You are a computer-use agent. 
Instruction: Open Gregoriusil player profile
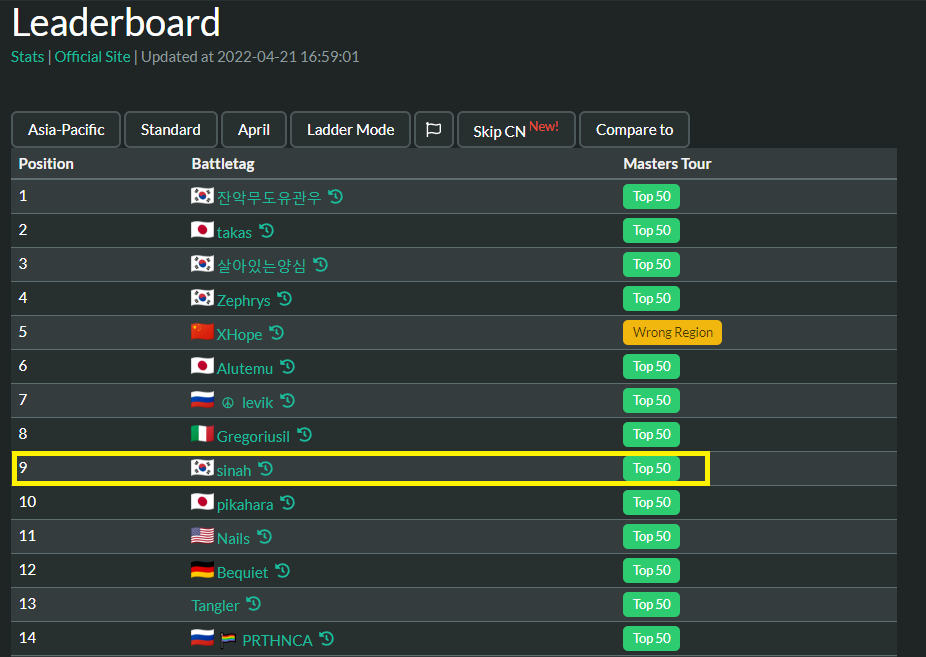click(253, 436)
